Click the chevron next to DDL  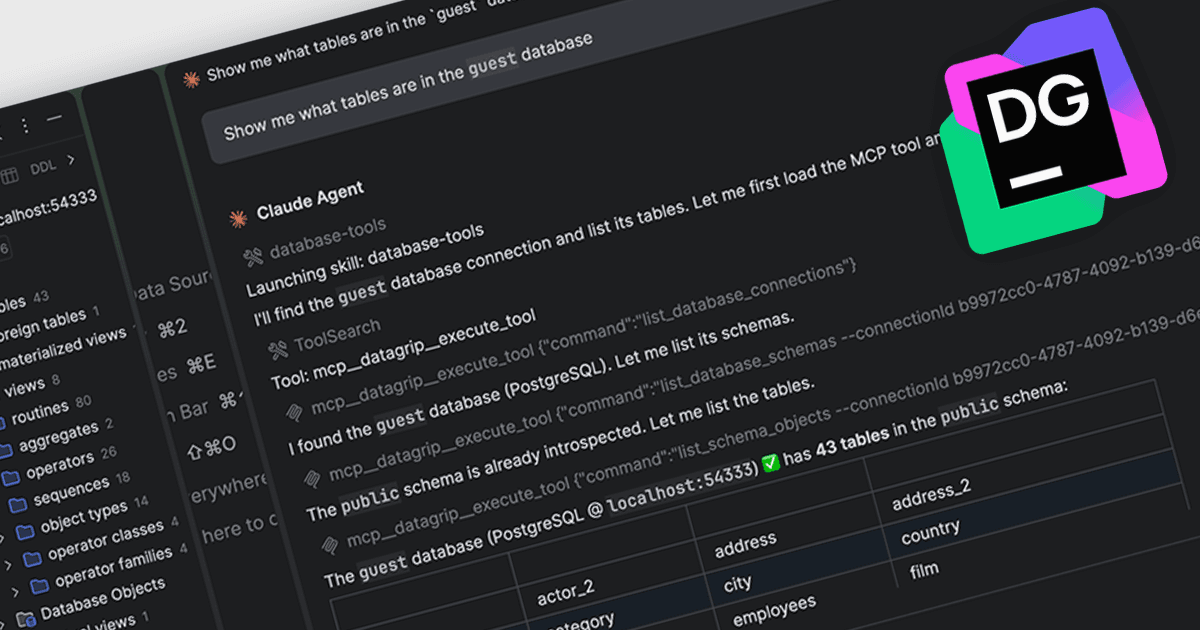tap(71, 159)
